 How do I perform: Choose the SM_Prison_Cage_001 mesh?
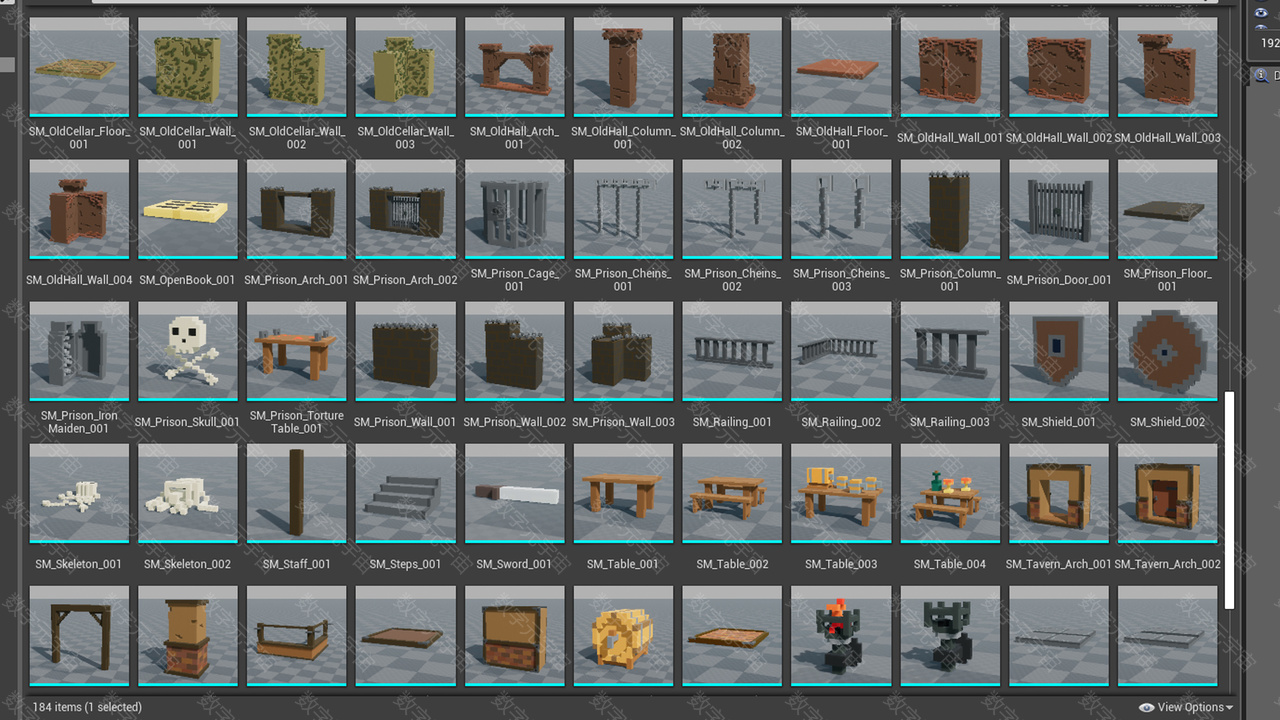[515, 209]
